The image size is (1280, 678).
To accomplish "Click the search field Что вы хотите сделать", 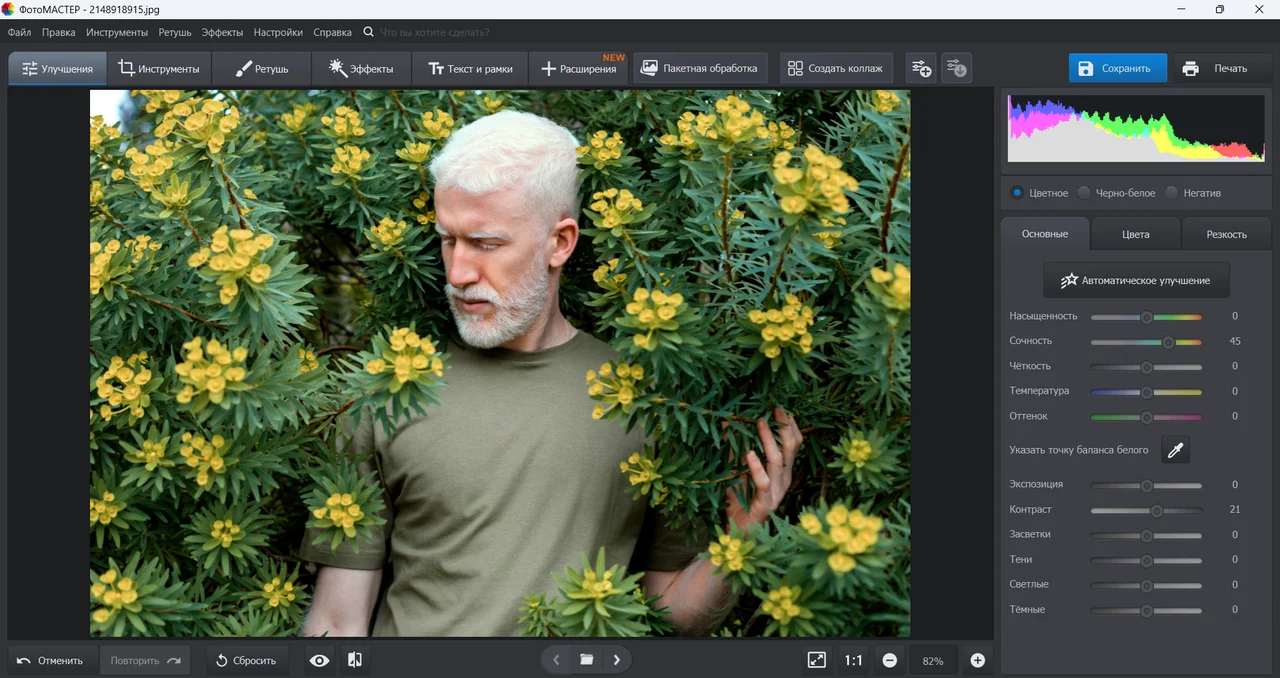I will point(435,32).
